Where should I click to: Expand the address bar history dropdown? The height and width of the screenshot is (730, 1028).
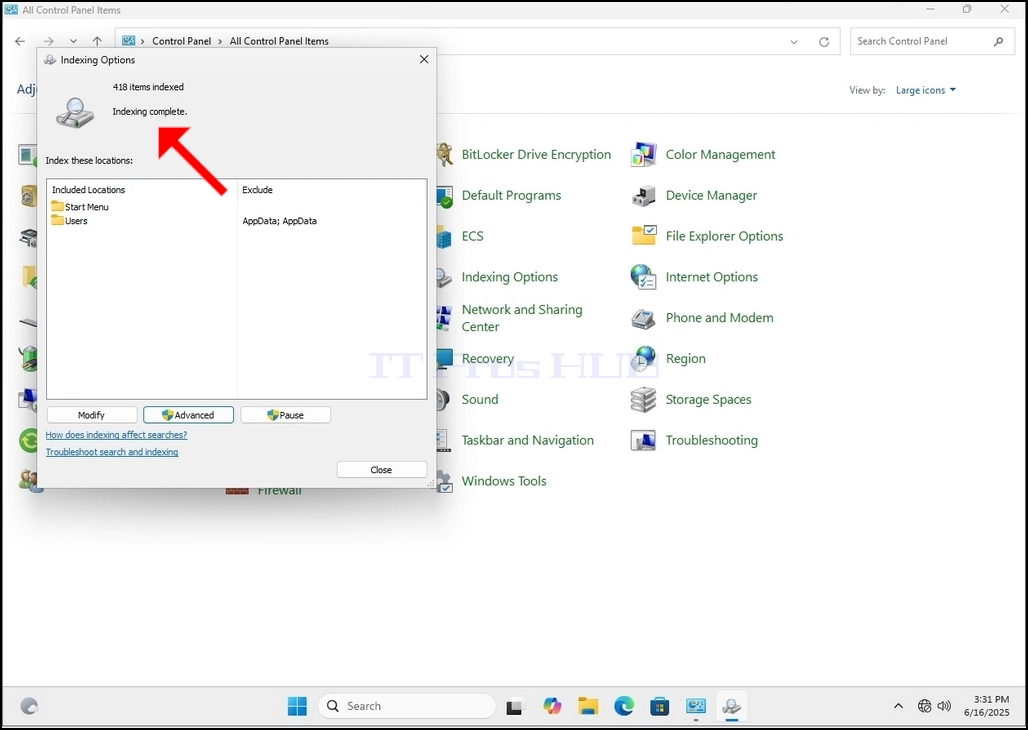click(794, 41)
